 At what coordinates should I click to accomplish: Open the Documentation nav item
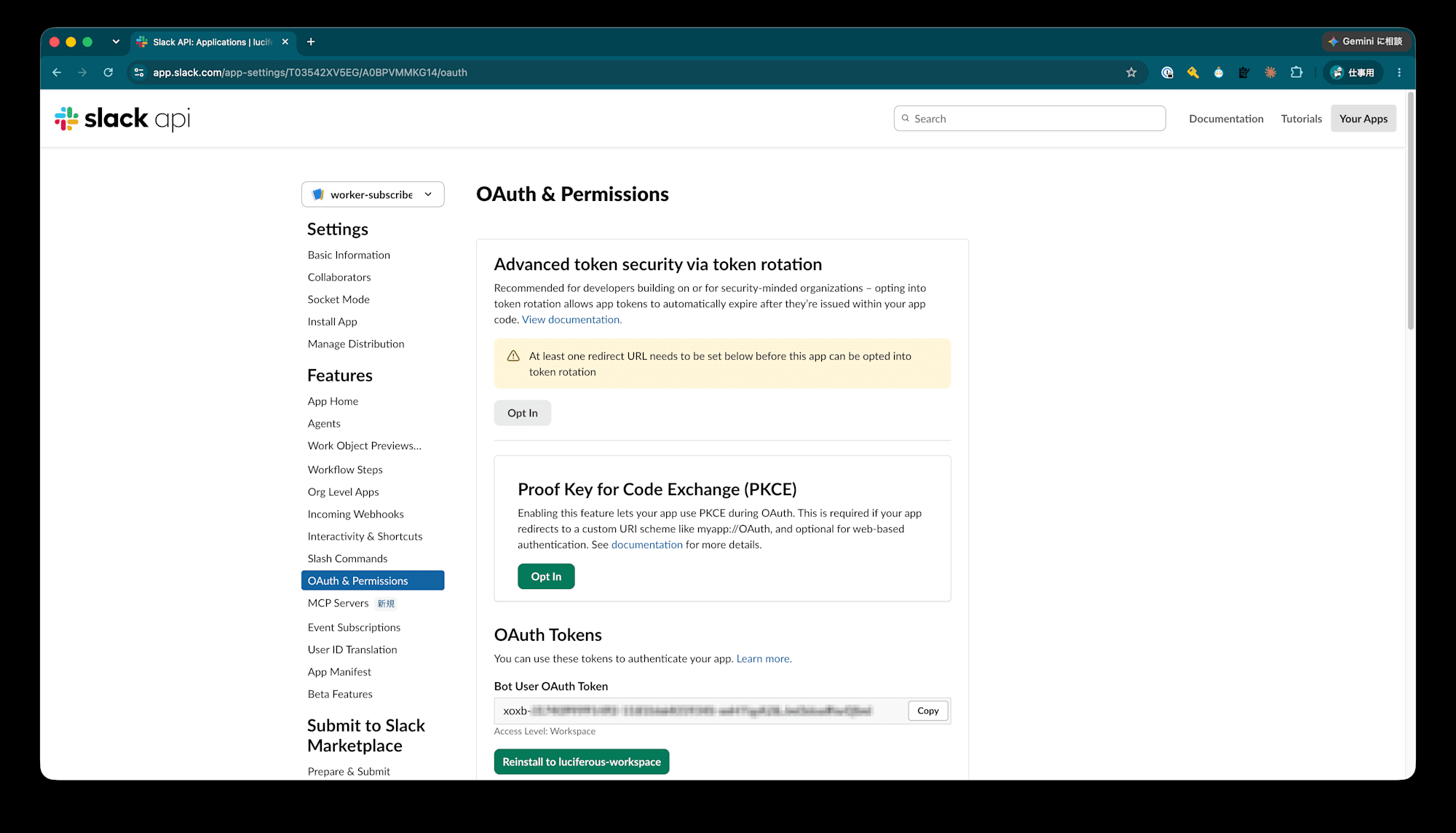tap(1226, 119)
